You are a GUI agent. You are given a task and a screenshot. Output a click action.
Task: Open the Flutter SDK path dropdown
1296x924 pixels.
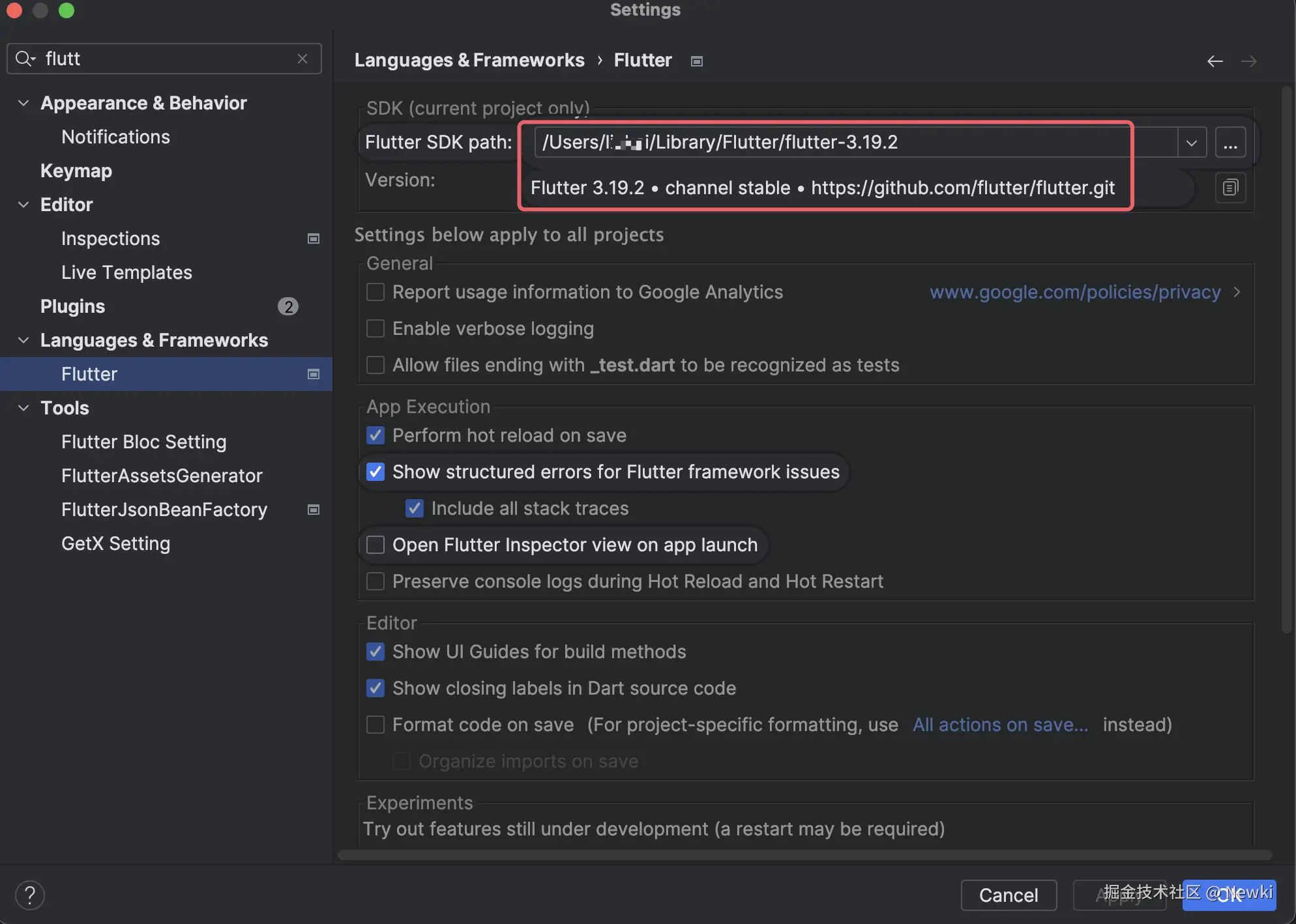1191,143
